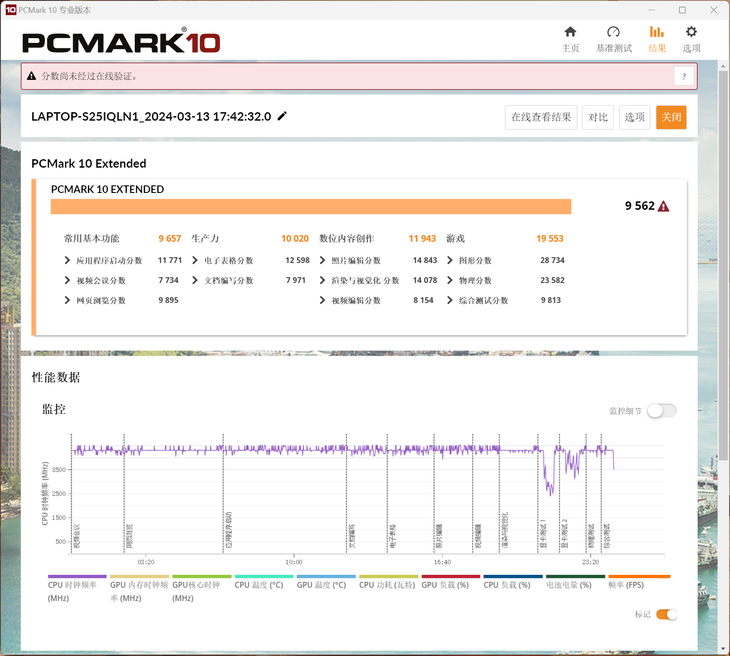Image resolution: width=730 pixels, height=656 pixels.
Task: Click the 对比 compare button
Action: (598, 117)
